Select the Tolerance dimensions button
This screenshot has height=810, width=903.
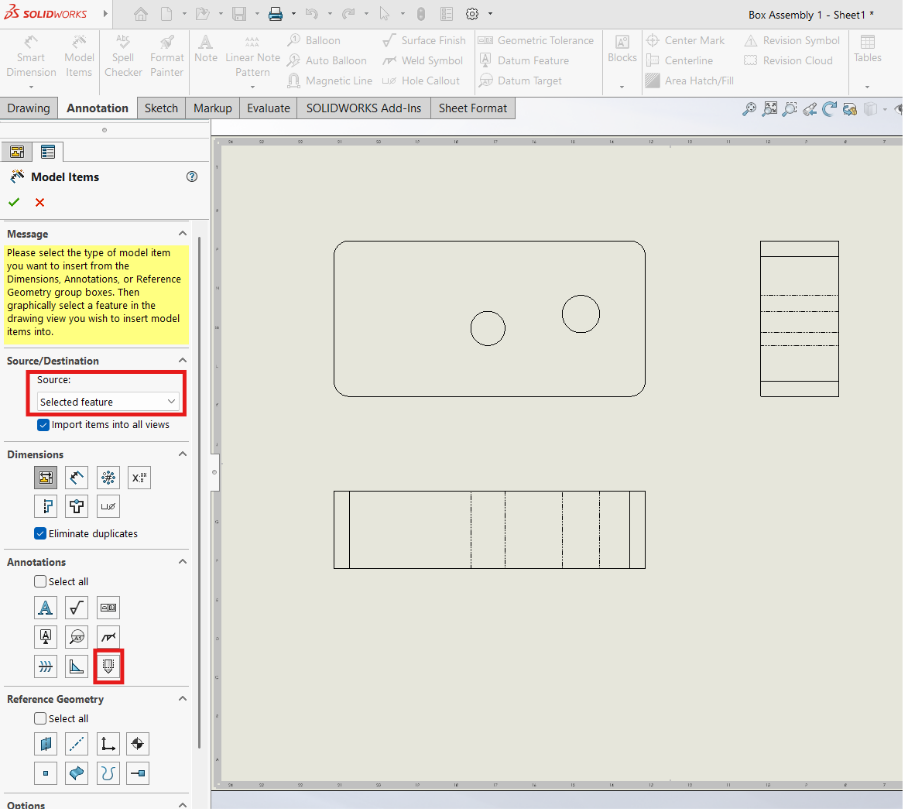coord(139,477)
